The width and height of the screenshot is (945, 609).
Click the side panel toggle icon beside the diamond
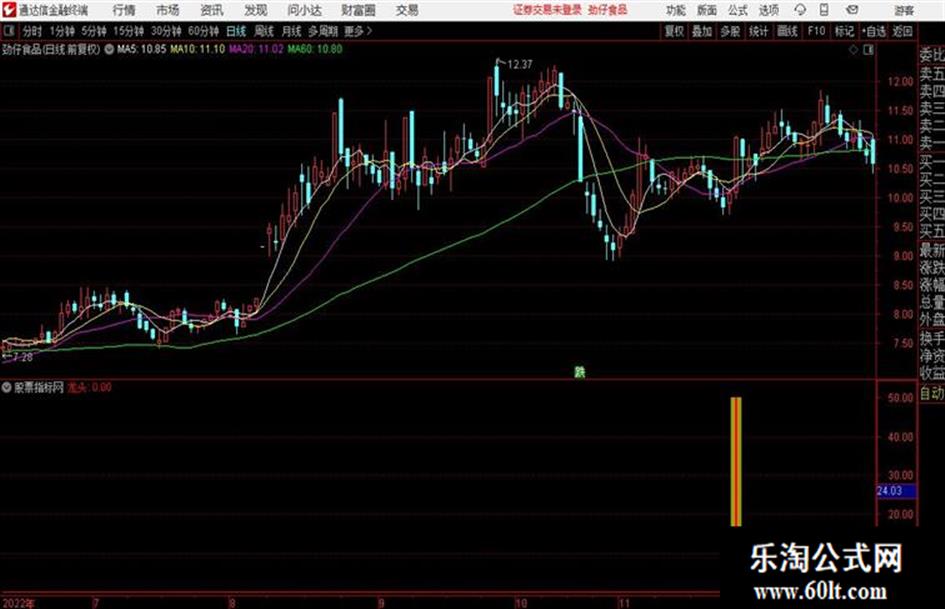coord(868,51)
